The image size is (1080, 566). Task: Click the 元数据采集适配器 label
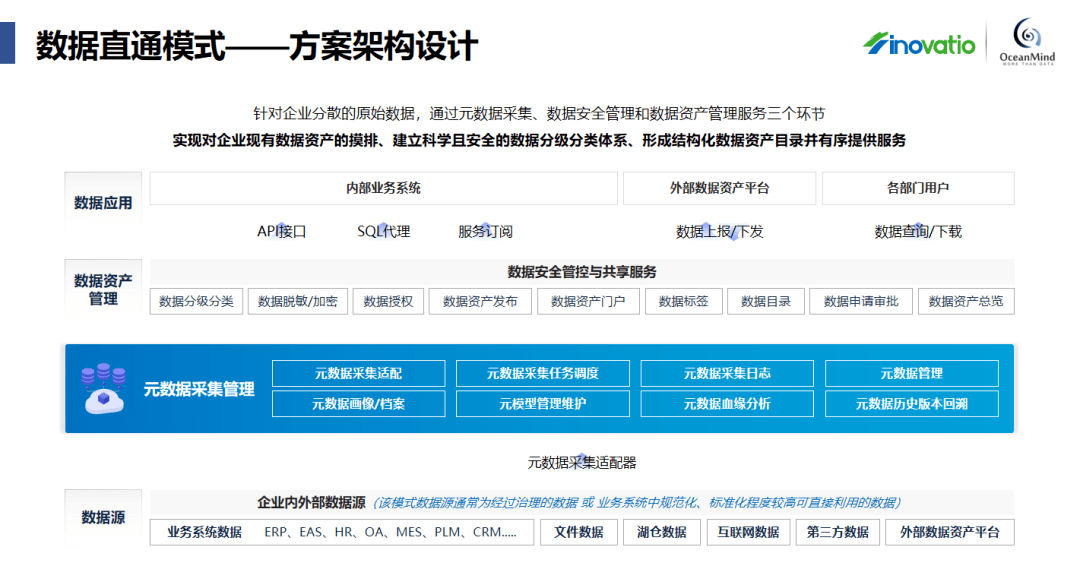pyautogui.click(x=582, y=463)
